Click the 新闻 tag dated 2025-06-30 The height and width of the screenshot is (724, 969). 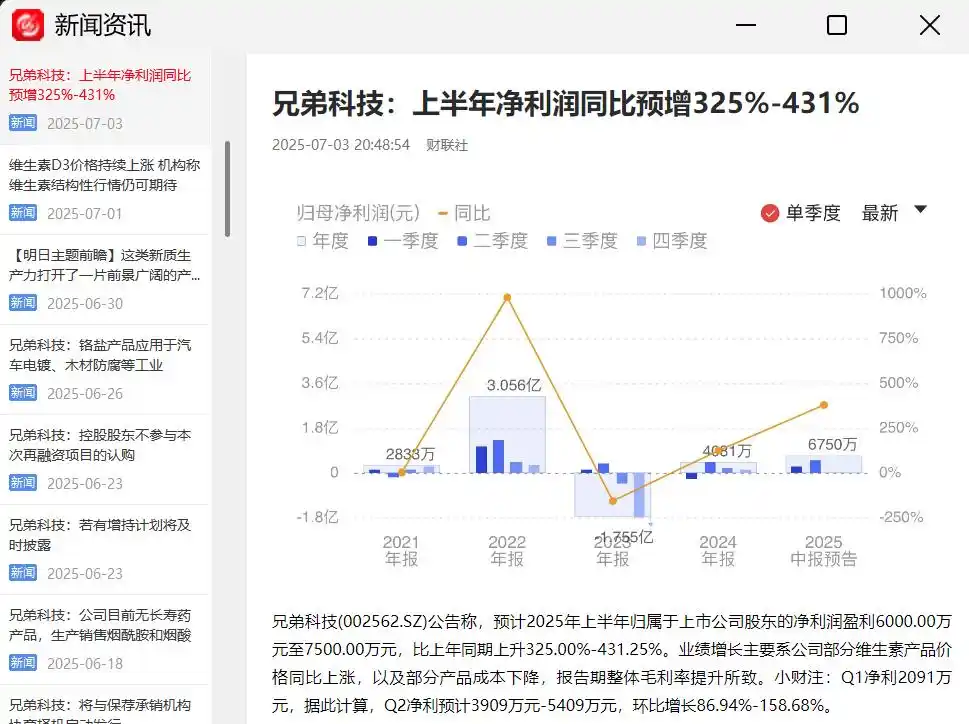pyautogui.click(x=23, y=303)
